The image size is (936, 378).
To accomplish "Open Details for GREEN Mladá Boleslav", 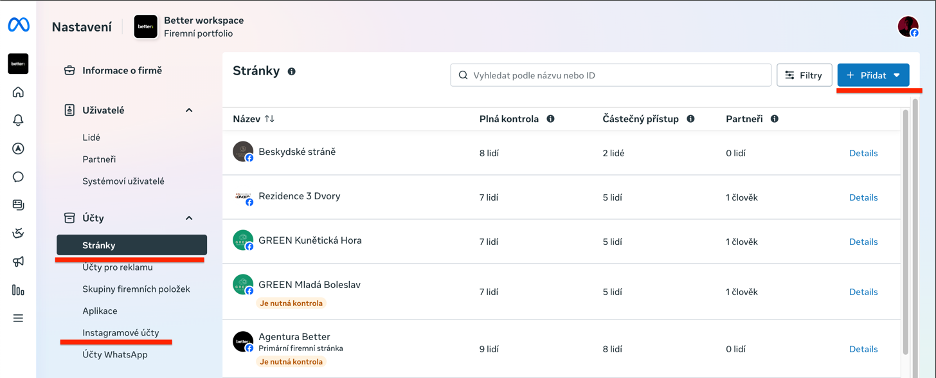I will 863,292.
